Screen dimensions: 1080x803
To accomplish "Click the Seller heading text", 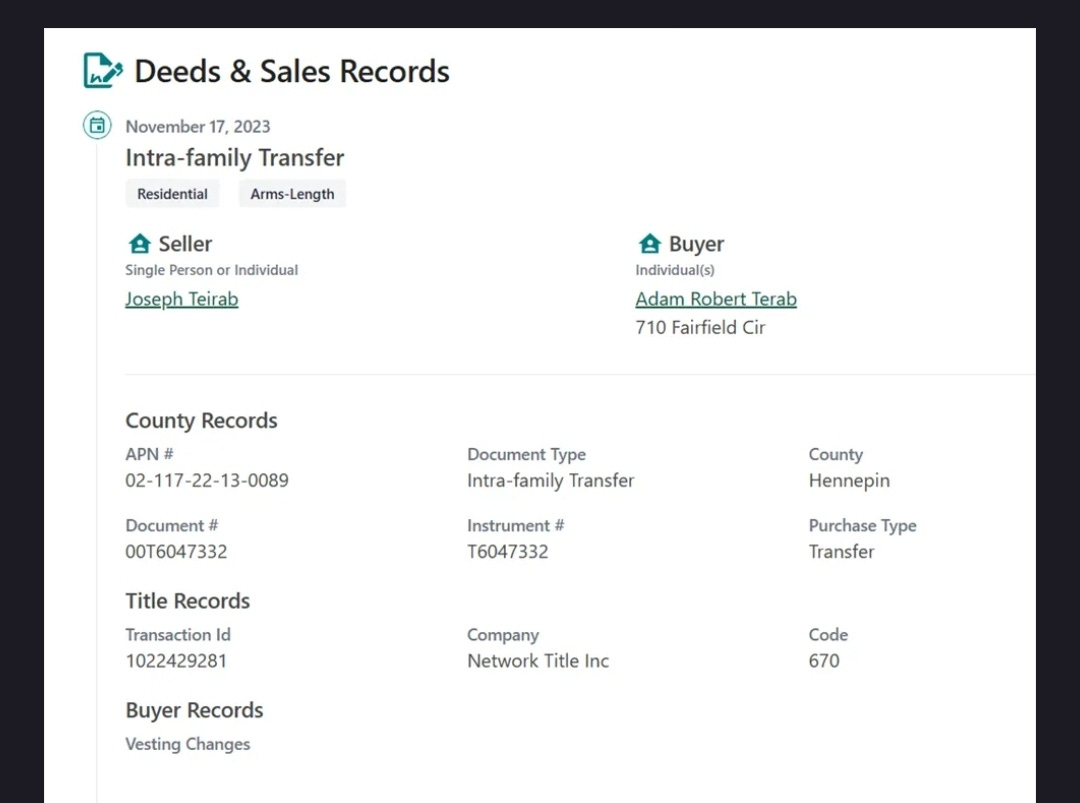I will pos(185,244).
